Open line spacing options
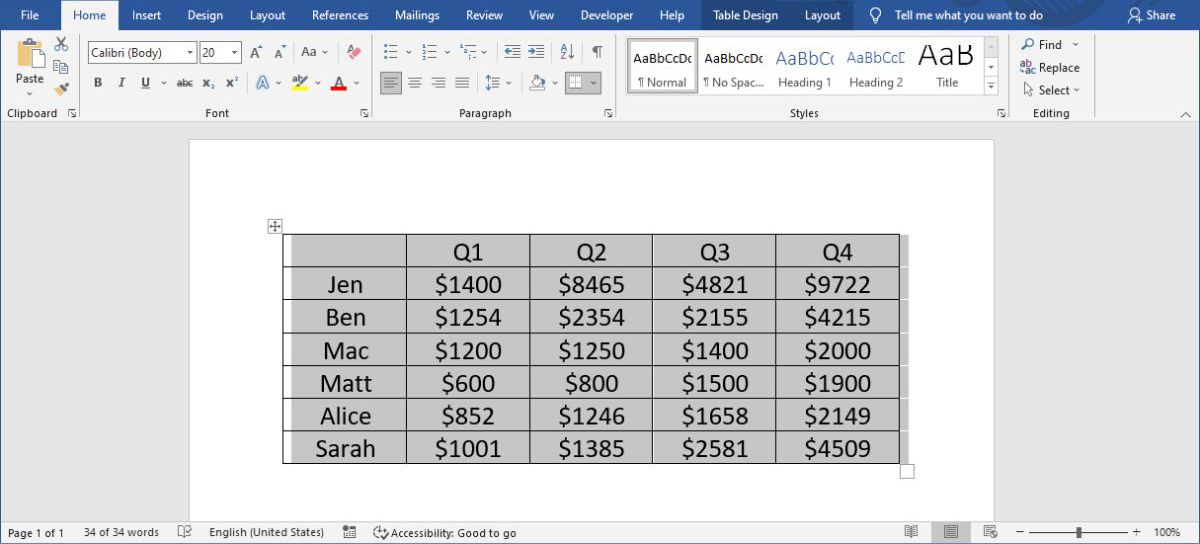 point(497,83)
